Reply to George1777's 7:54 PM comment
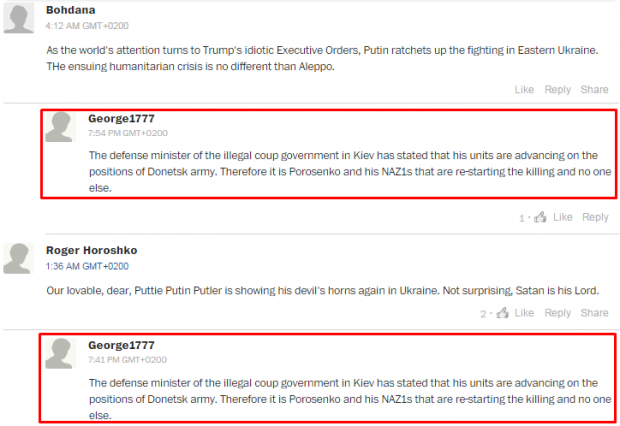Image resolution: width=620 pixels, height=426 pixels. tap(595, 217)
